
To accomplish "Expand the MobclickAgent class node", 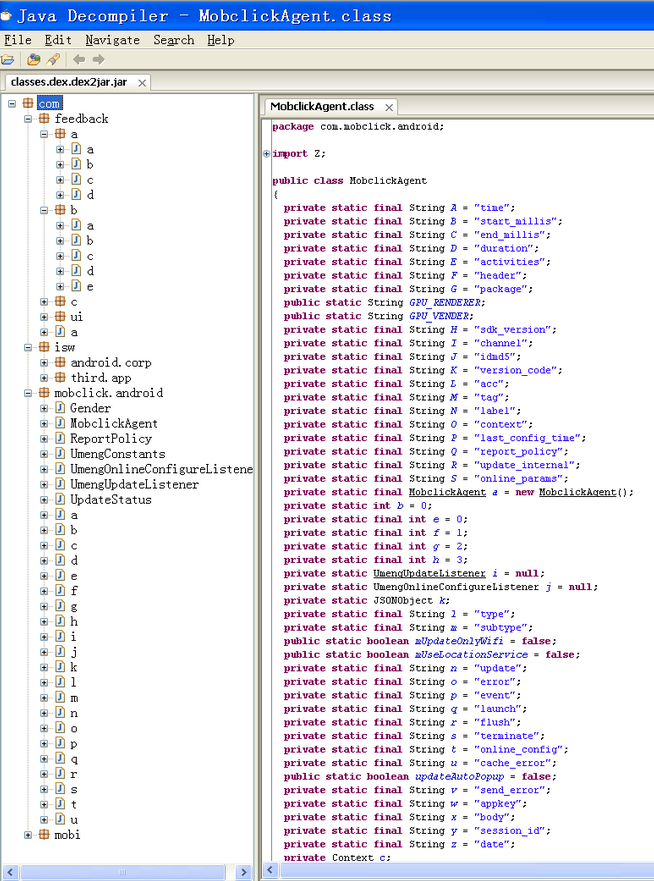I will click(44, 423).
